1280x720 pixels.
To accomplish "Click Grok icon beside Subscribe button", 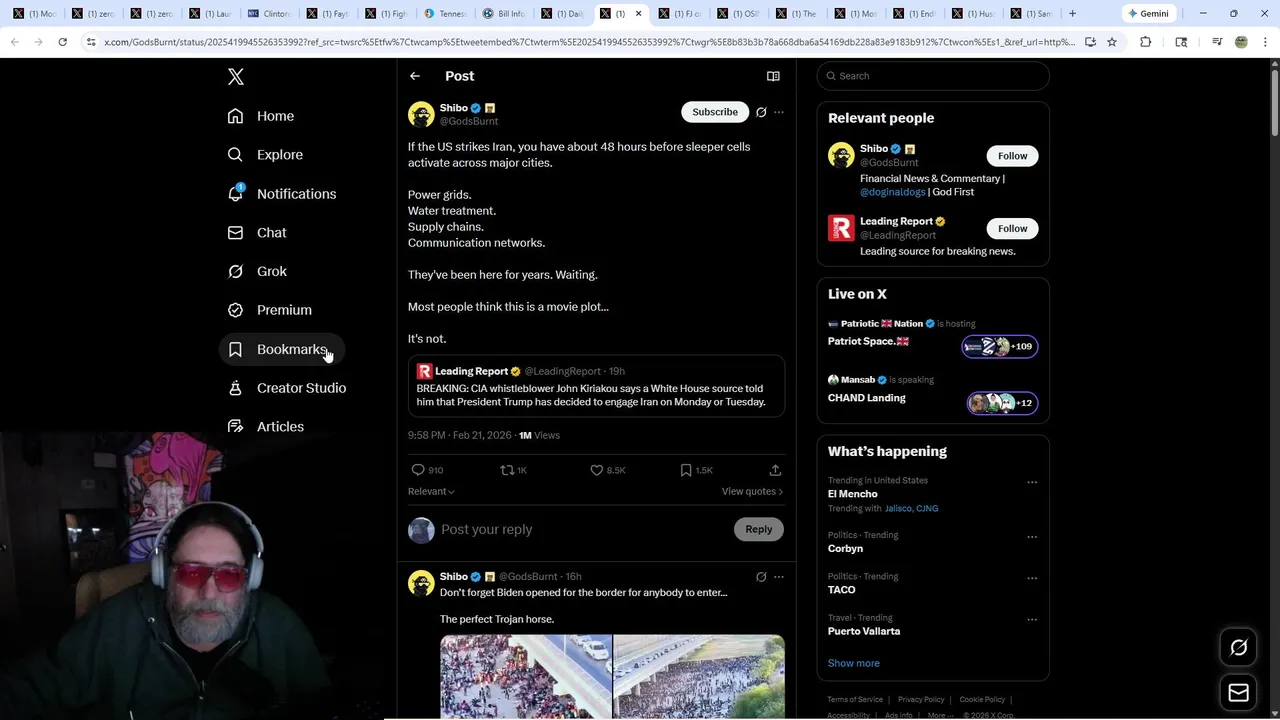I will click(x=761, y=112).
